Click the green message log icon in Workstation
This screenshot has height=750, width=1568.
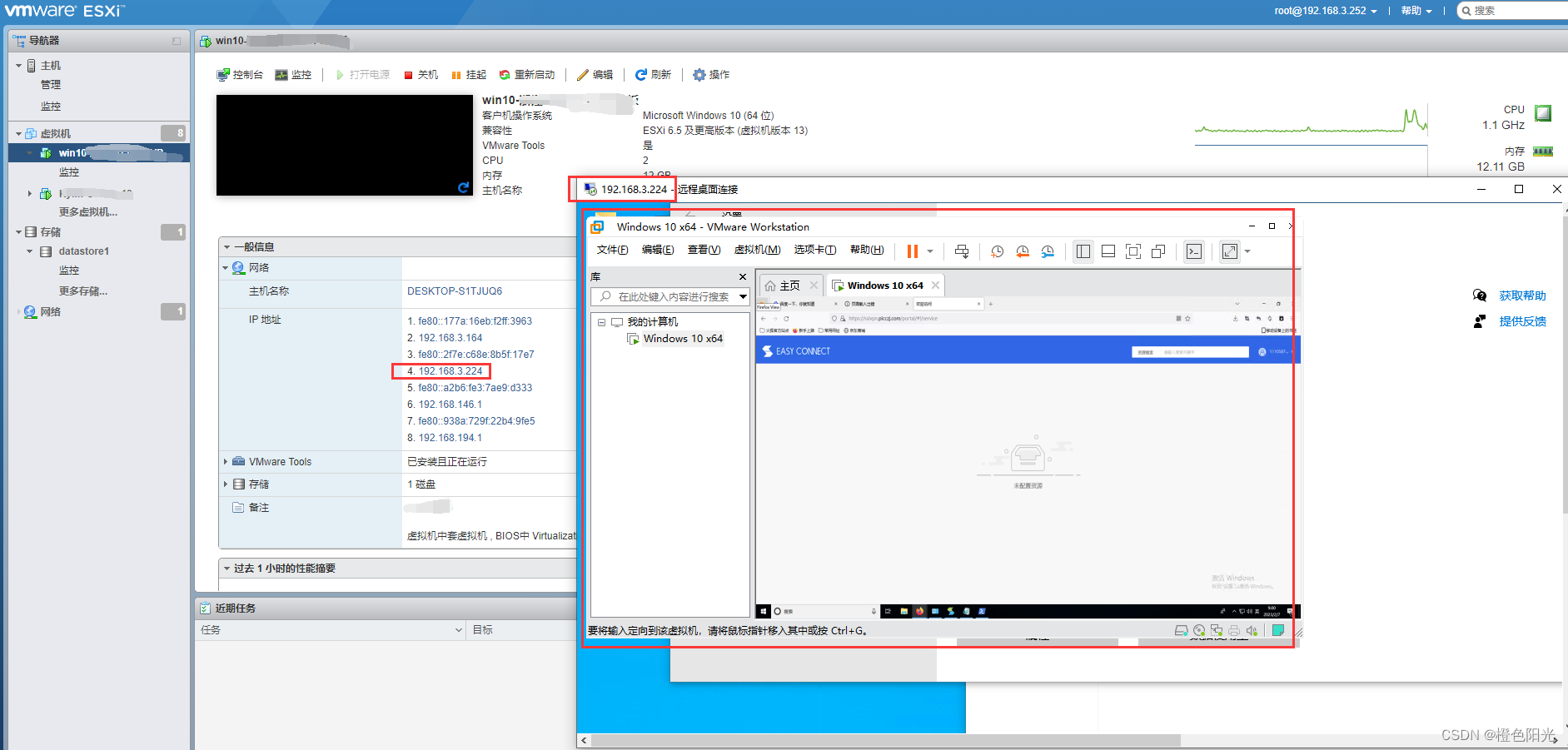[1278, 630]
